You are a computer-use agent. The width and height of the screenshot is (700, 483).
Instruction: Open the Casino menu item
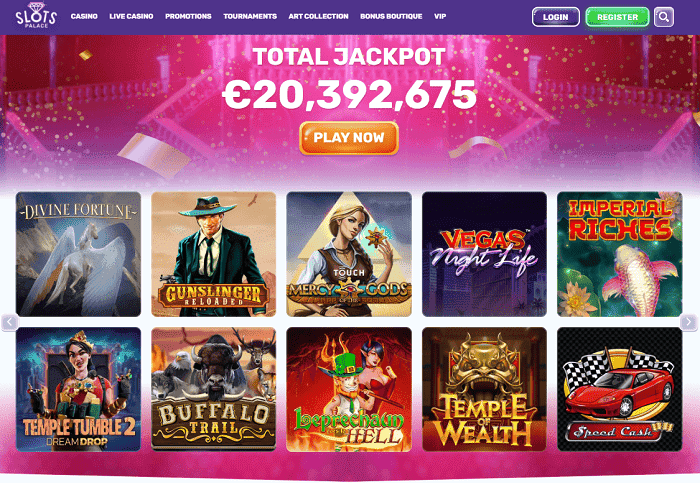tap(84, 17)
